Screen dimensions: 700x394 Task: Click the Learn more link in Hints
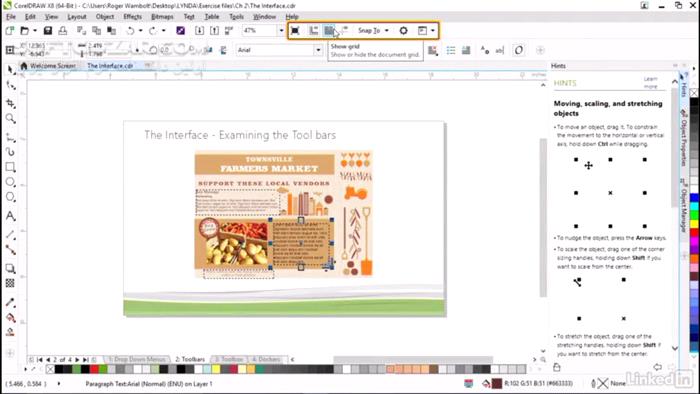[650, 83]
